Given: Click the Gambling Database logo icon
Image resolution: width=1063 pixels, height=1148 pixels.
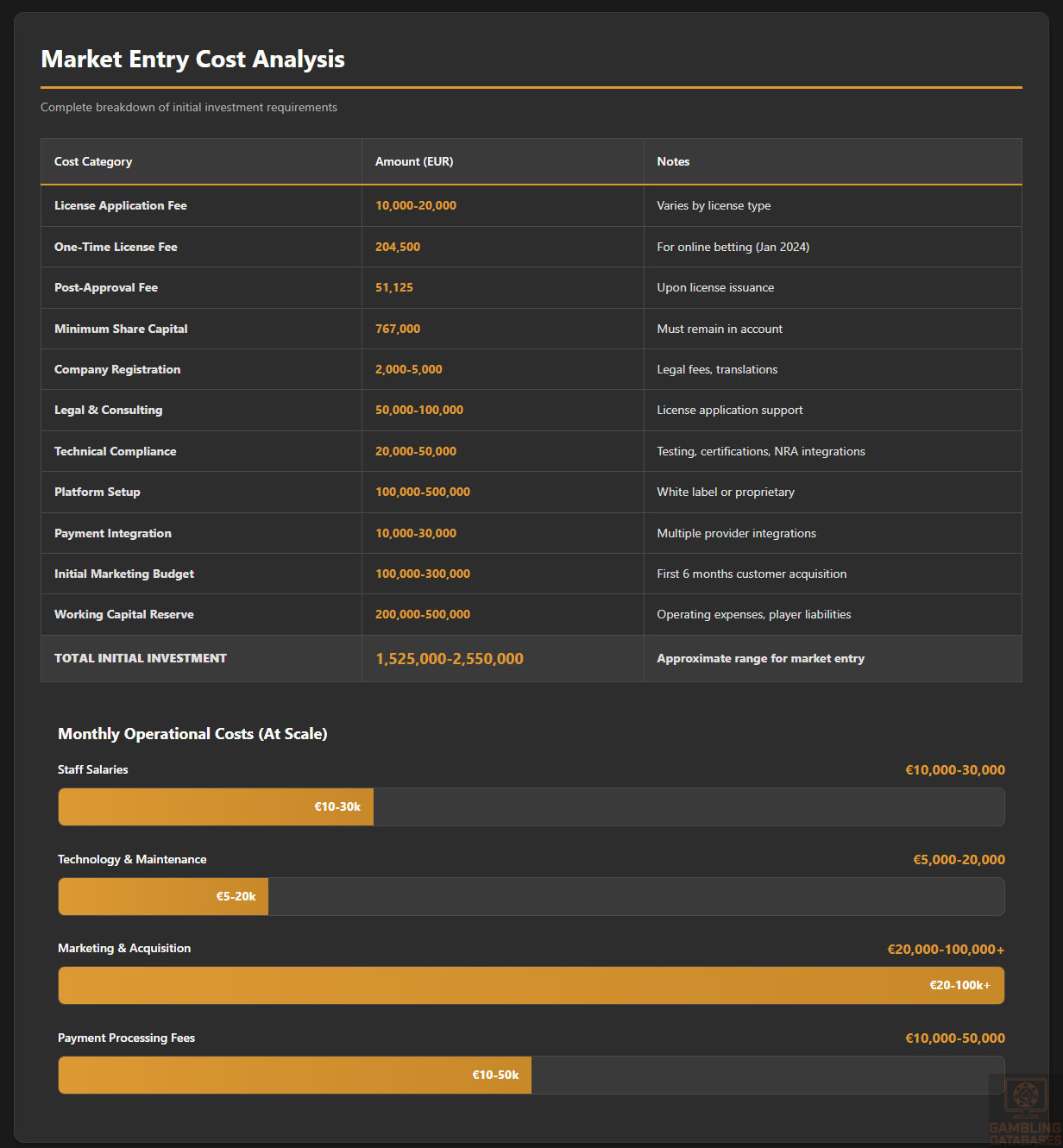Looking at the screenshot, I should [1025, 1099].
